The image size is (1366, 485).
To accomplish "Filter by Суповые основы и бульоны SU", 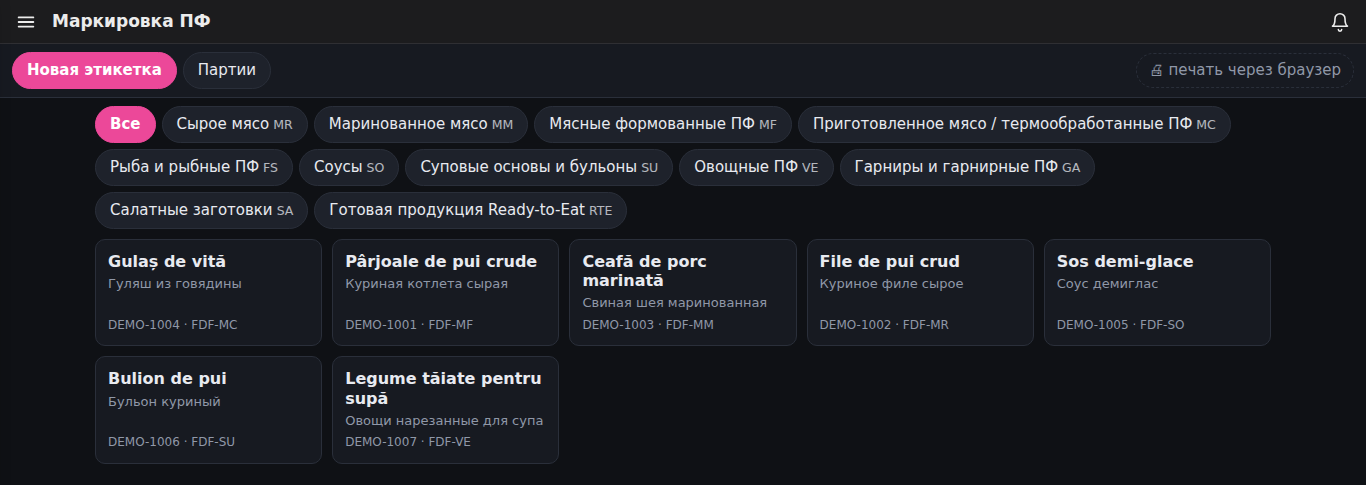I will (x=539, y=167).
